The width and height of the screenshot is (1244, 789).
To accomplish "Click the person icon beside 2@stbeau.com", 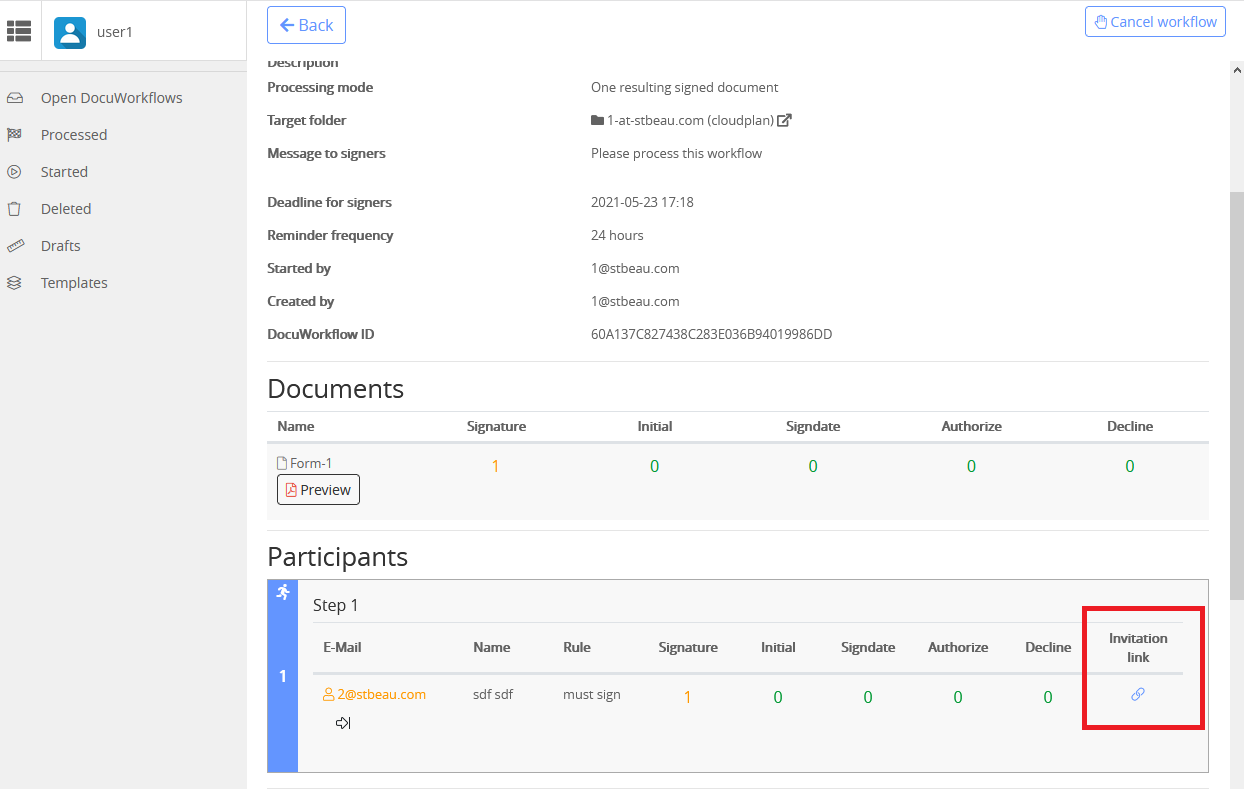I will [x=327, y=694].
